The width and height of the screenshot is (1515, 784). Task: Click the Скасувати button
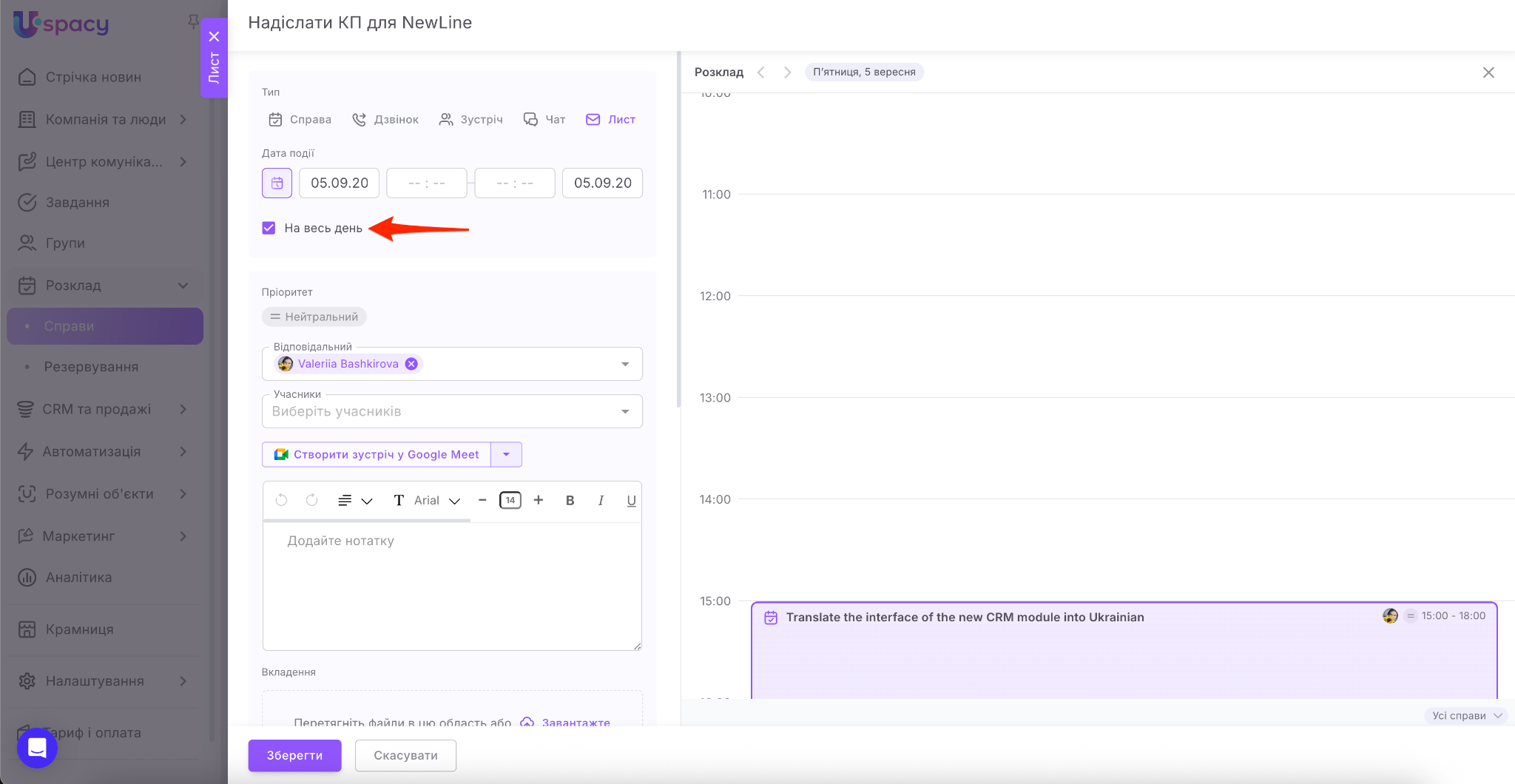coord(405,755)
